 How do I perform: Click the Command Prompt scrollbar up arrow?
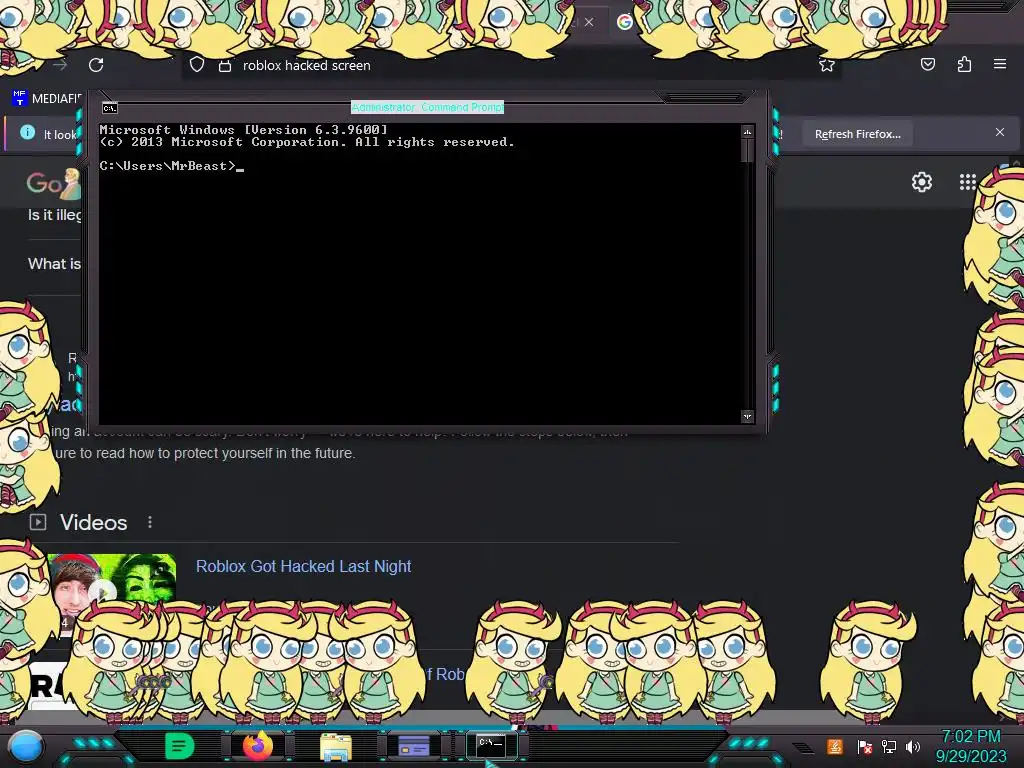[747, 132]
